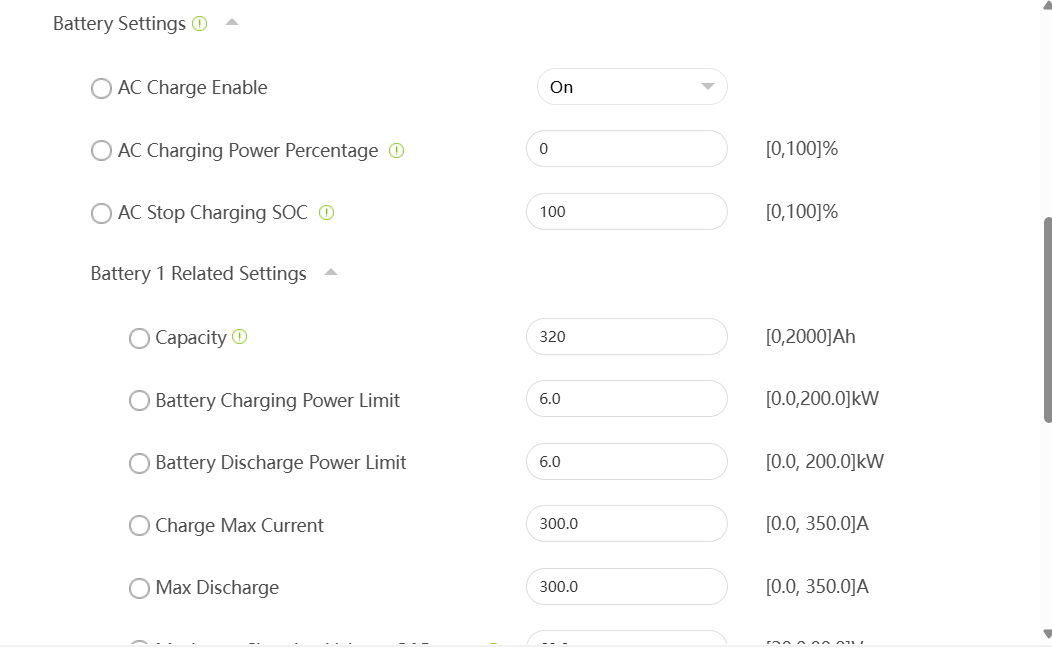Select the AC Charge Enable radio button
The width and height of the screenshot is (1052, 650).
101,89
